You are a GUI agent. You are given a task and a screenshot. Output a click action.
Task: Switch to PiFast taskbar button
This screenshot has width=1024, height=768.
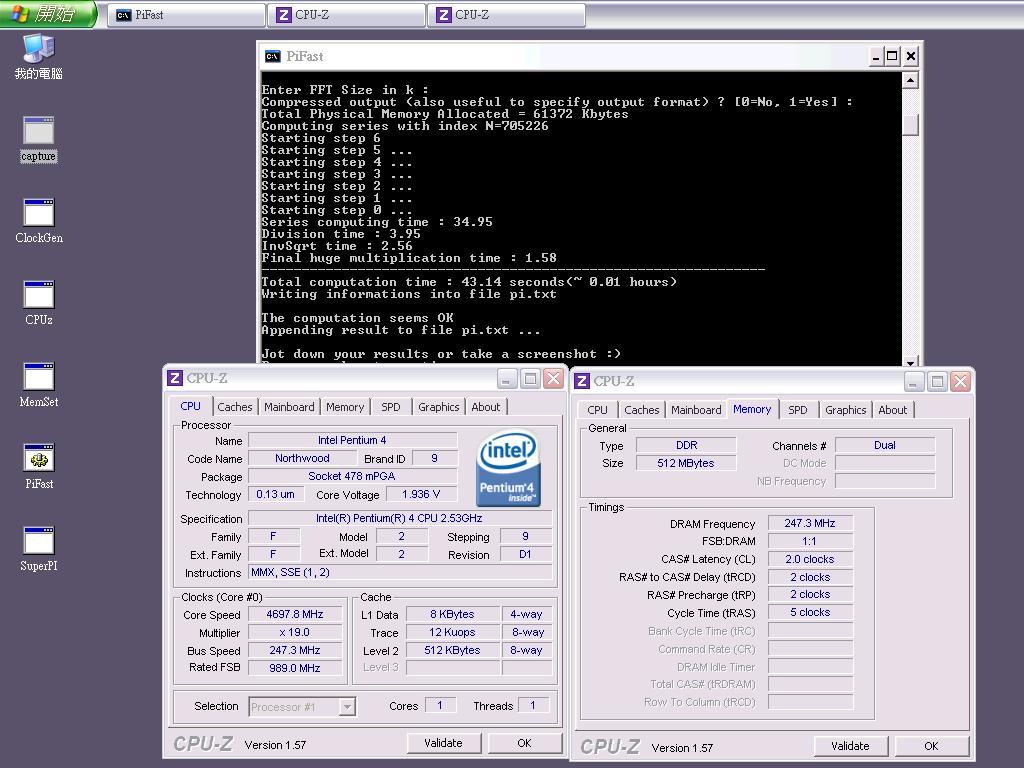(x=186, y=14)
